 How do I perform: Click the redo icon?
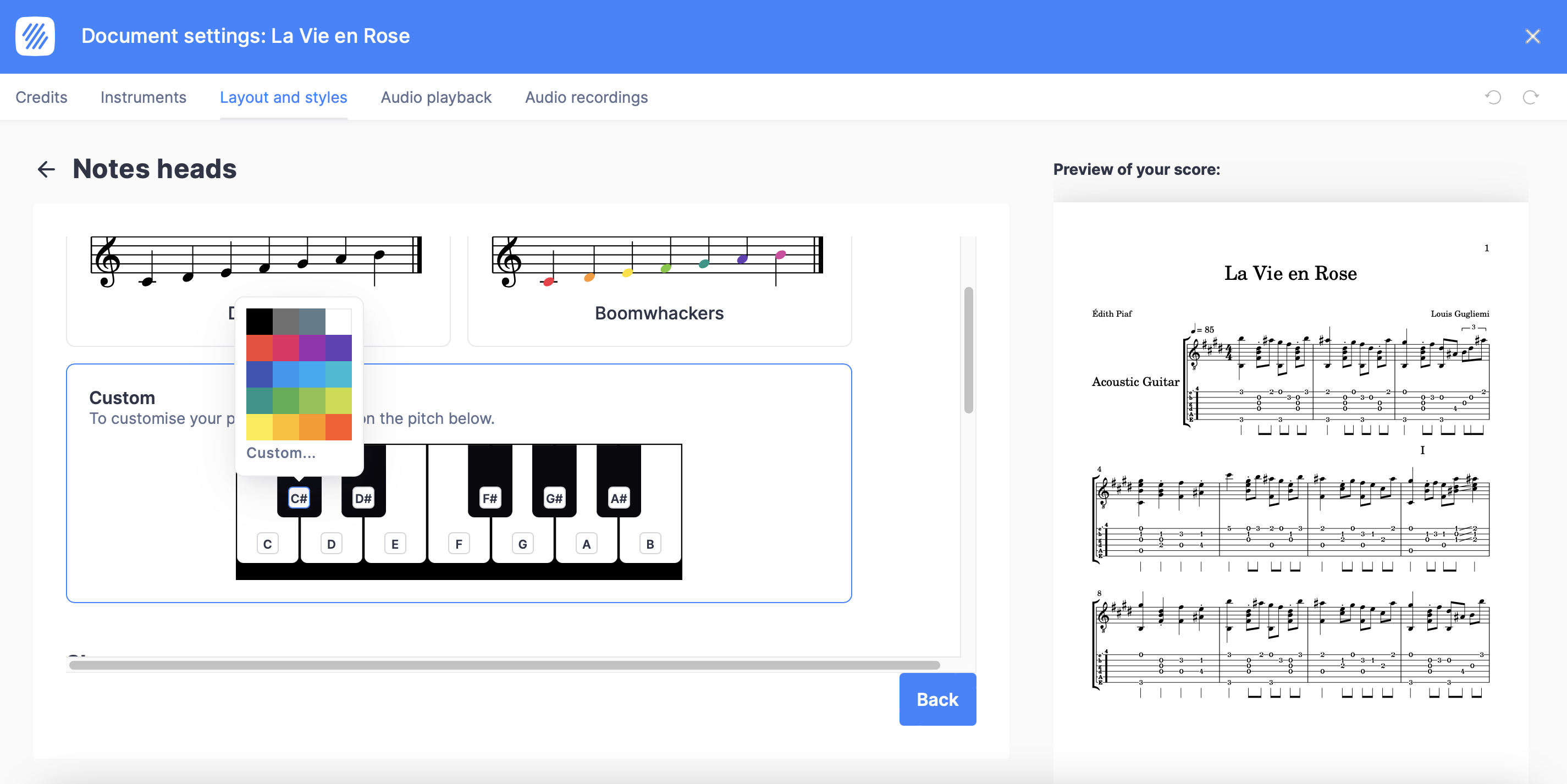click(x=1531, y=97)
